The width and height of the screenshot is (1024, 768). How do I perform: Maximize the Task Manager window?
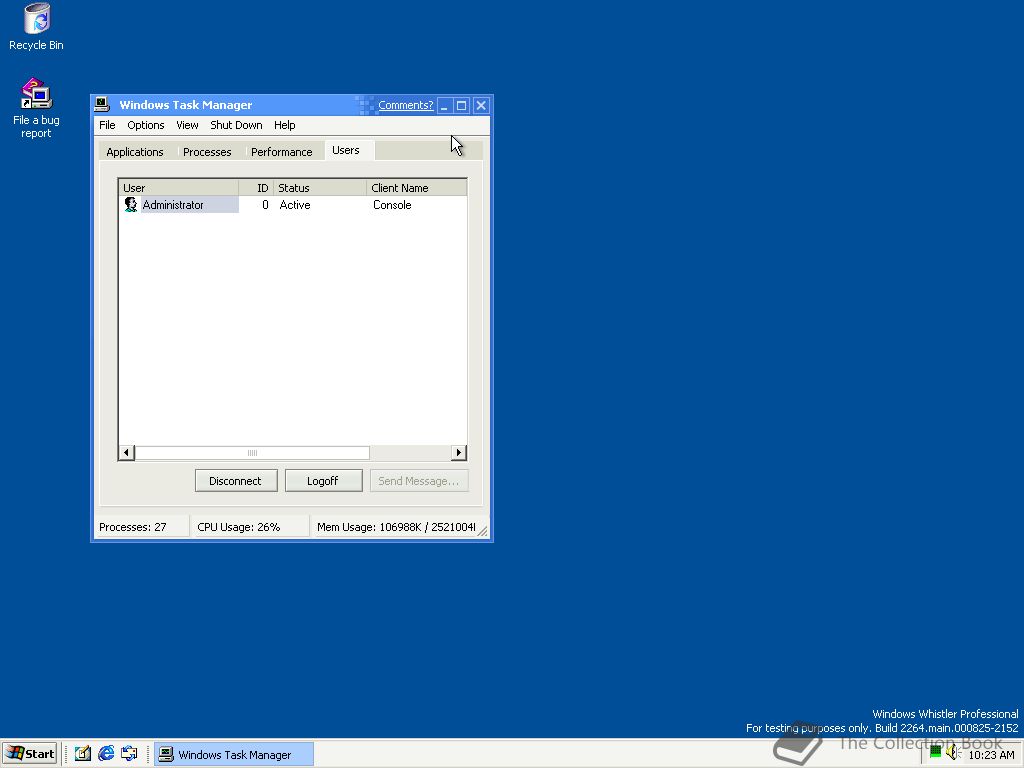click(x=462, y=105)
